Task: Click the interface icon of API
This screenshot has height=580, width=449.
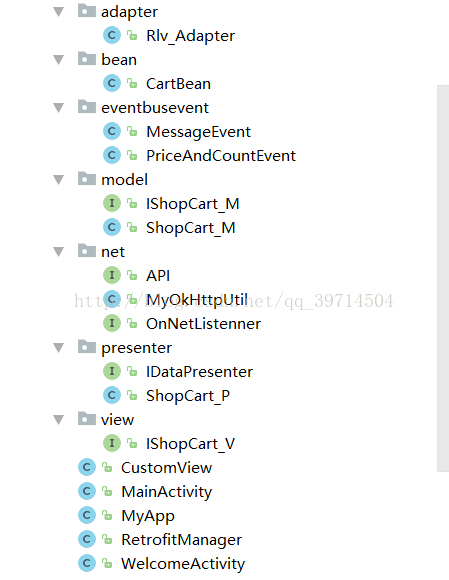Action: click(112, 275)
